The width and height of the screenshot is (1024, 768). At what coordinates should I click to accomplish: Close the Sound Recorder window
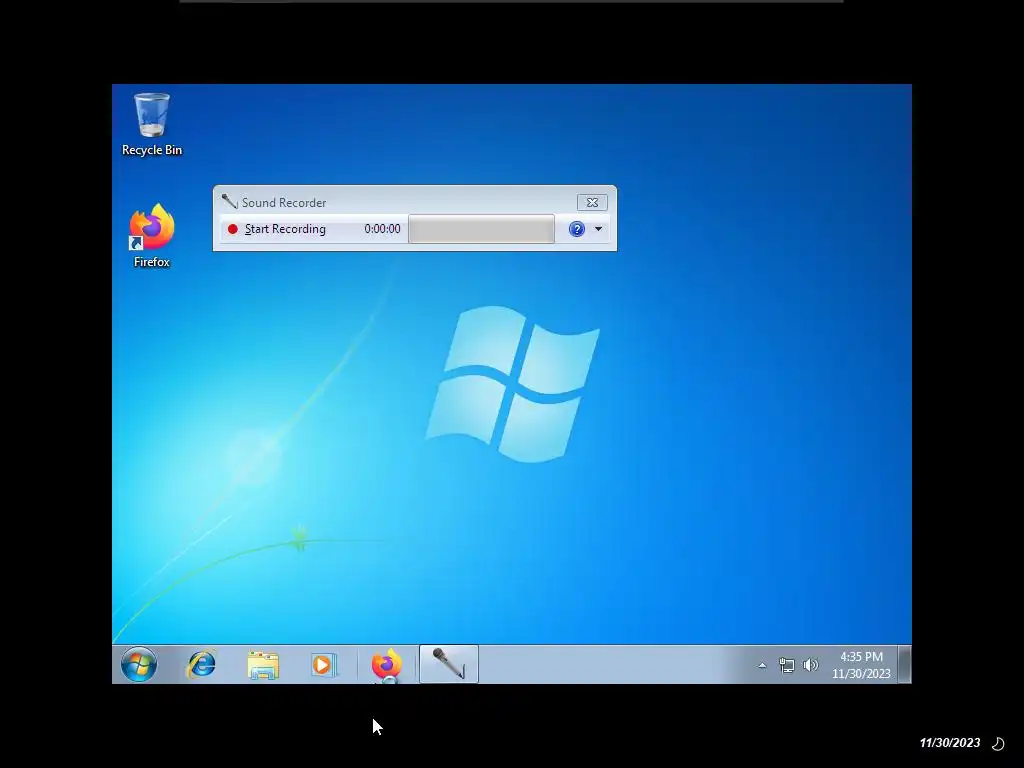(592, 202)
